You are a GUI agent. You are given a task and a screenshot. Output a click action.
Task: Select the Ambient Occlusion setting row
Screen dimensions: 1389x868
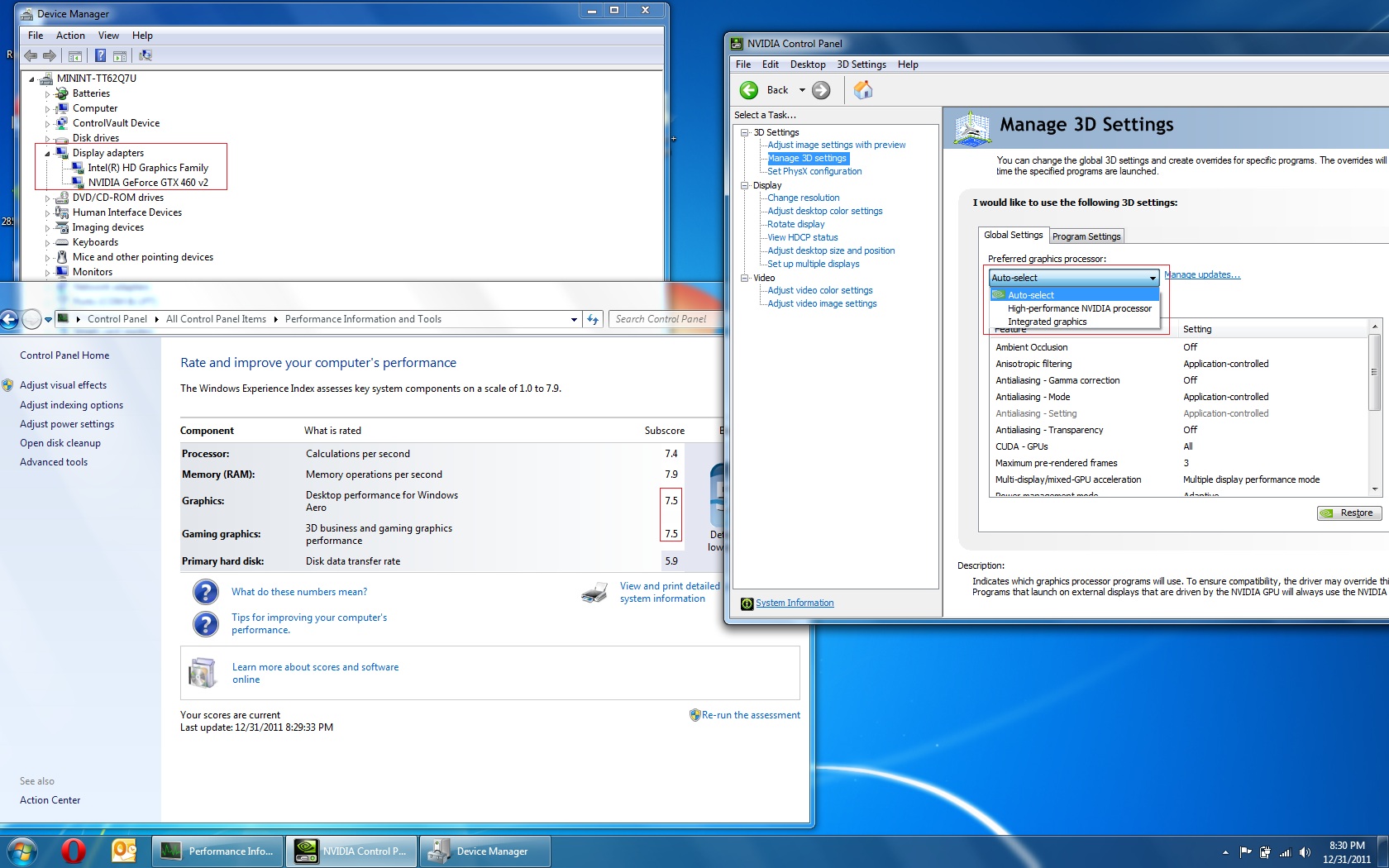1178,347
